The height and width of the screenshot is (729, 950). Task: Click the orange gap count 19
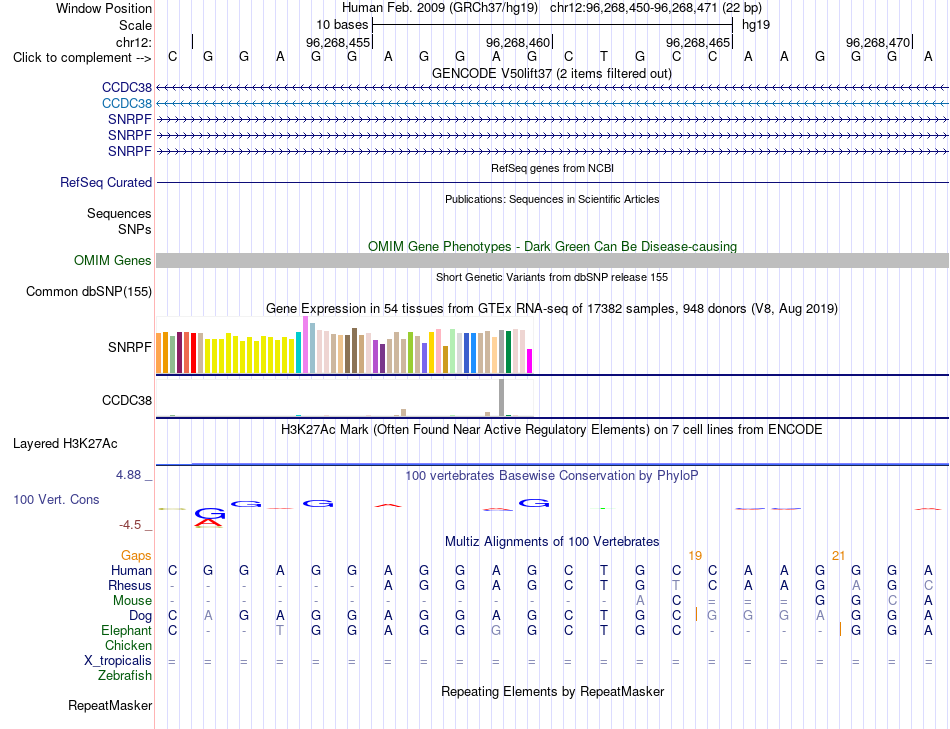695,556
